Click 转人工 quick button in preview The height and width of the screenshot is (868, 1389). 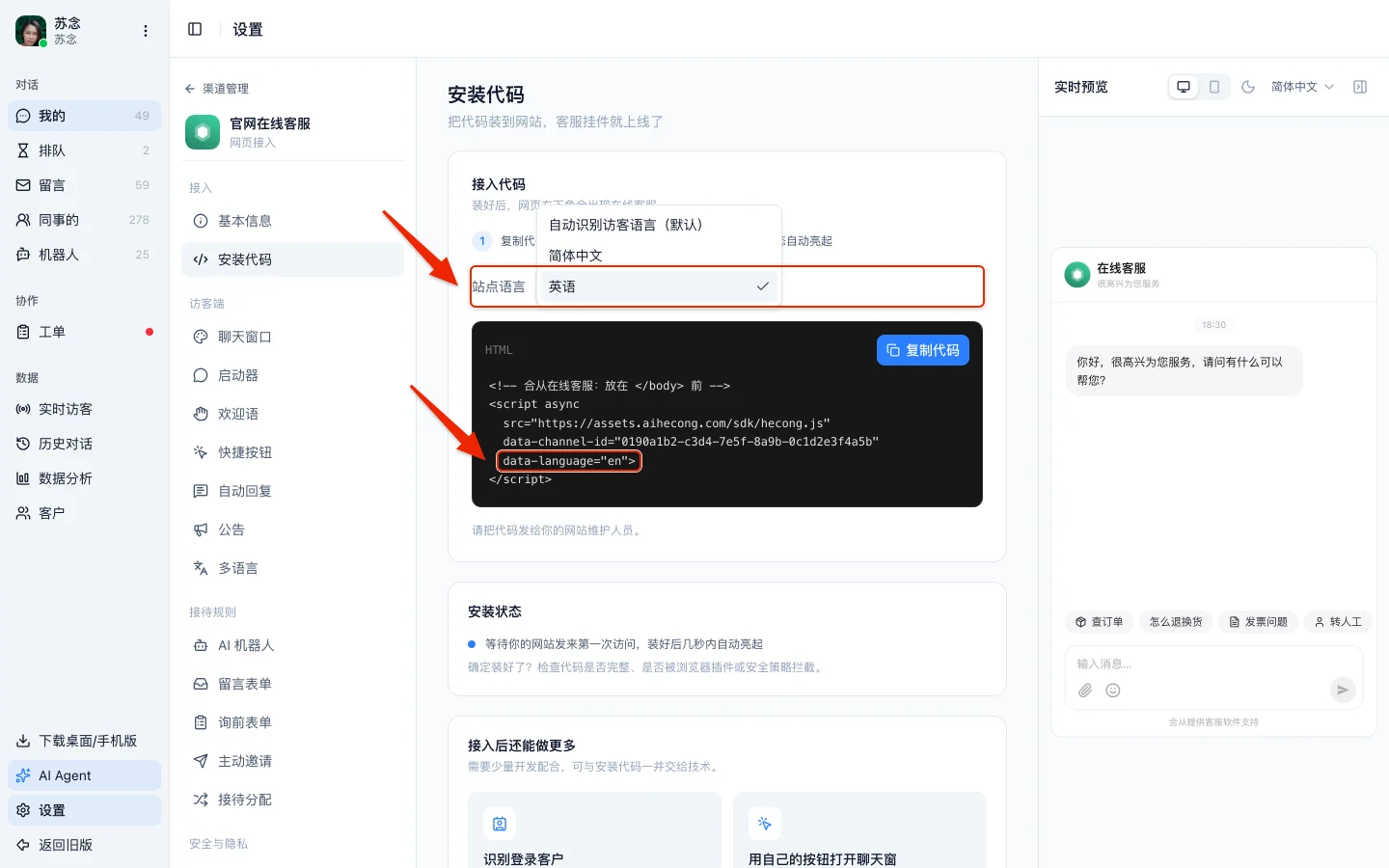click(1339, 622)
